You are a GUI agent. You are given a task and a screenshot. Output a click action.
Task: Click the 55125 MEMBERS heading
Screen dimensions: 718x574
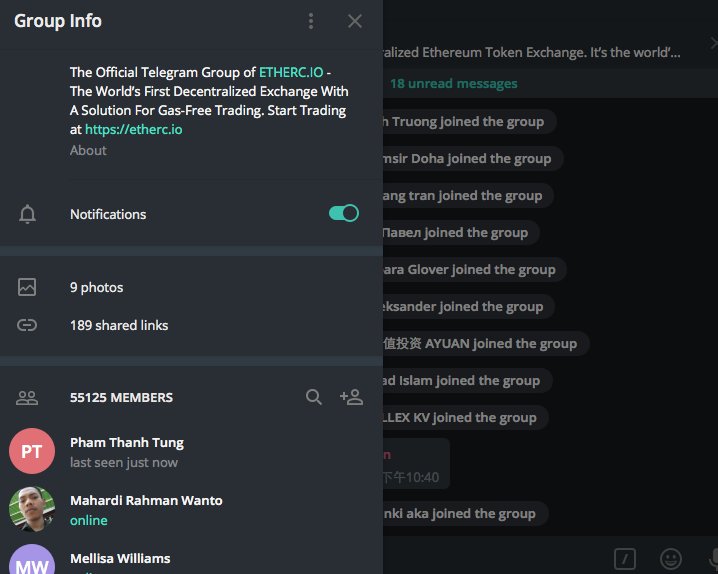tap(121, 397)
